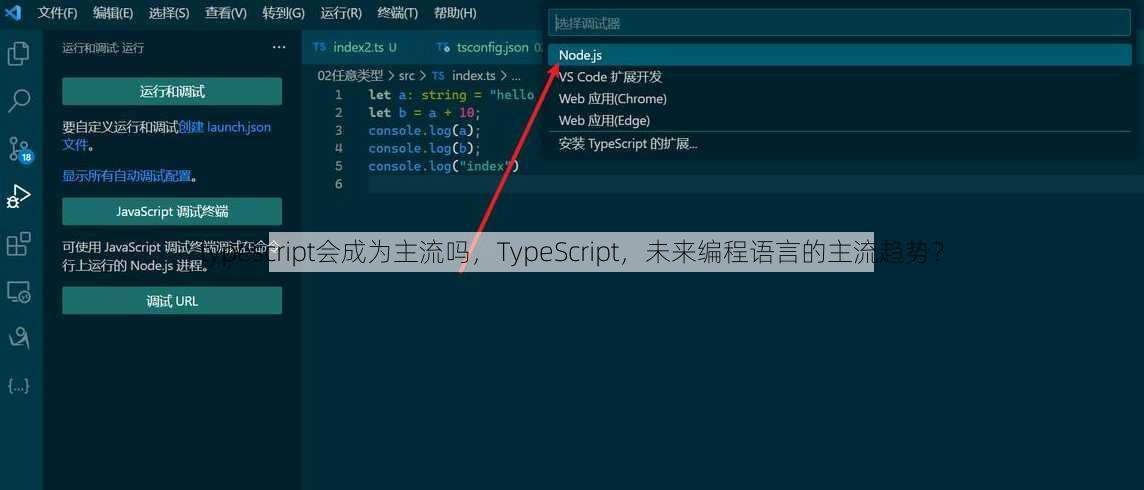Choose 安装 TypeScript 的扩展... option
This screenshot has height=490, width=1144.
click(839, 144)
